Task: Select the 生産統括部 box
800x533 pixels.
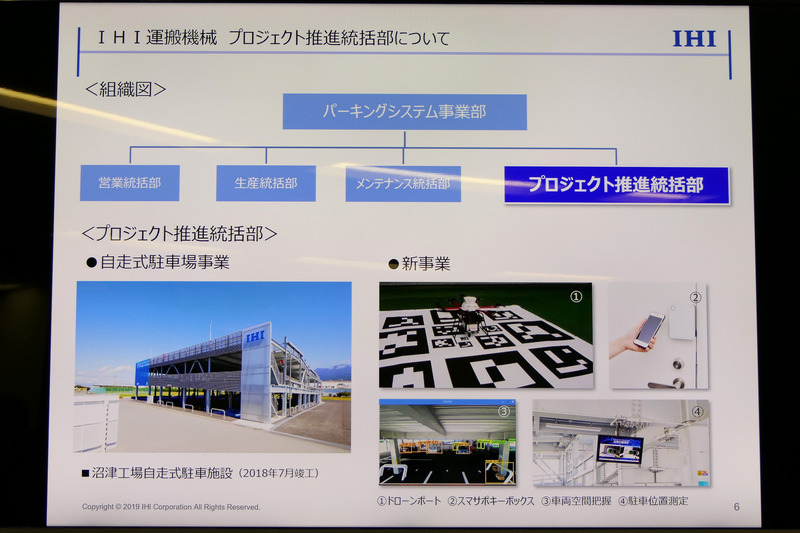Action: 266,183
